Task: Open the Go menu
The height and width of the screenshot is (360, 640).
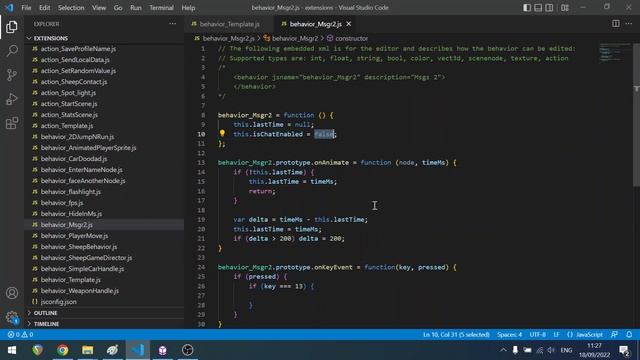Action: [x=118, y=8]
